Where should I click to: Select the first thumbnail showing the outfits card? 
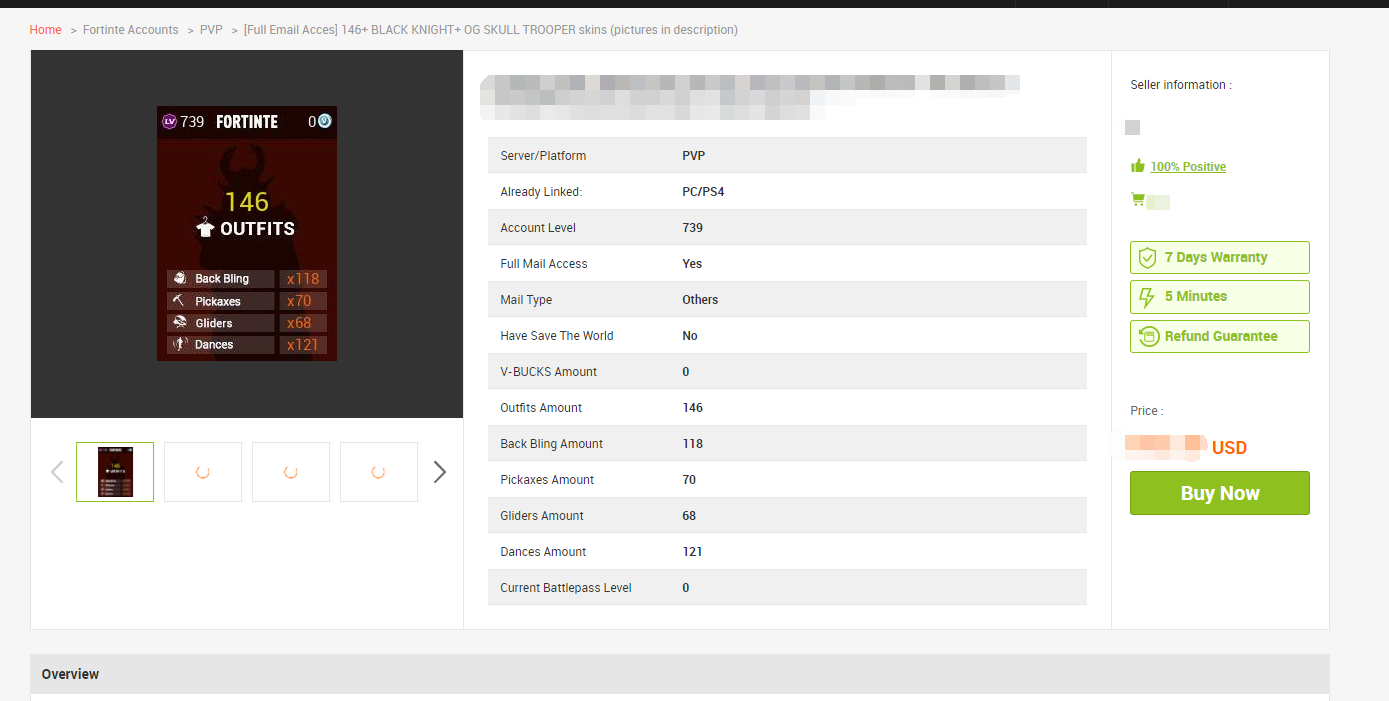pyautogui.click(x=115, y=472)
